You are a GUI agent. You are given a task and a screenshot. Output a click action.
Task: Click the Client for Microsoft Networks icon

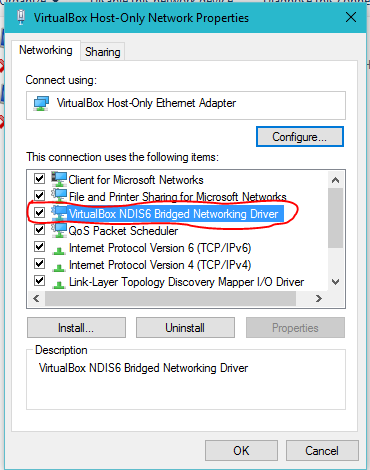(59, 179)
